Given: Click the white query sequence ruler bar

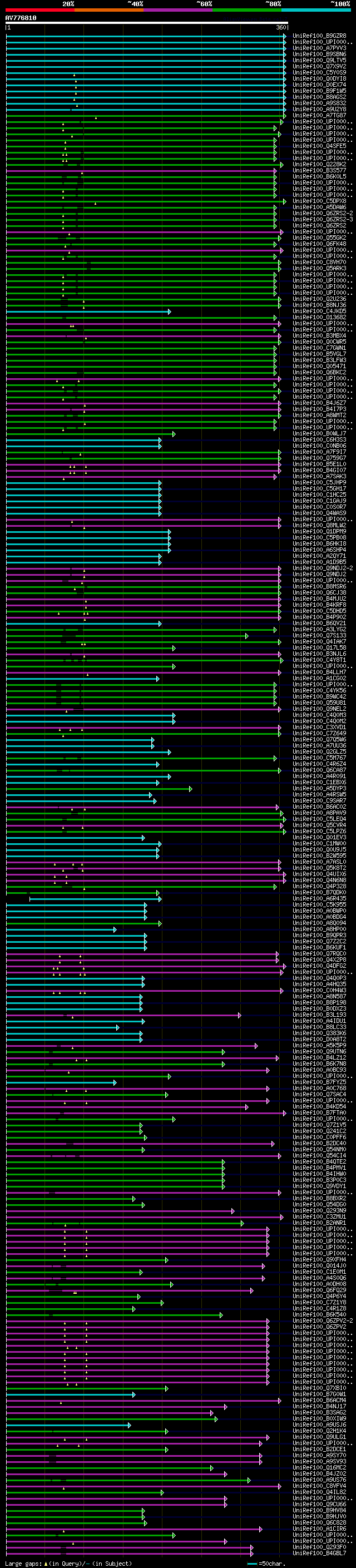Looking at the screenshot, I should [x=147, y=23].
